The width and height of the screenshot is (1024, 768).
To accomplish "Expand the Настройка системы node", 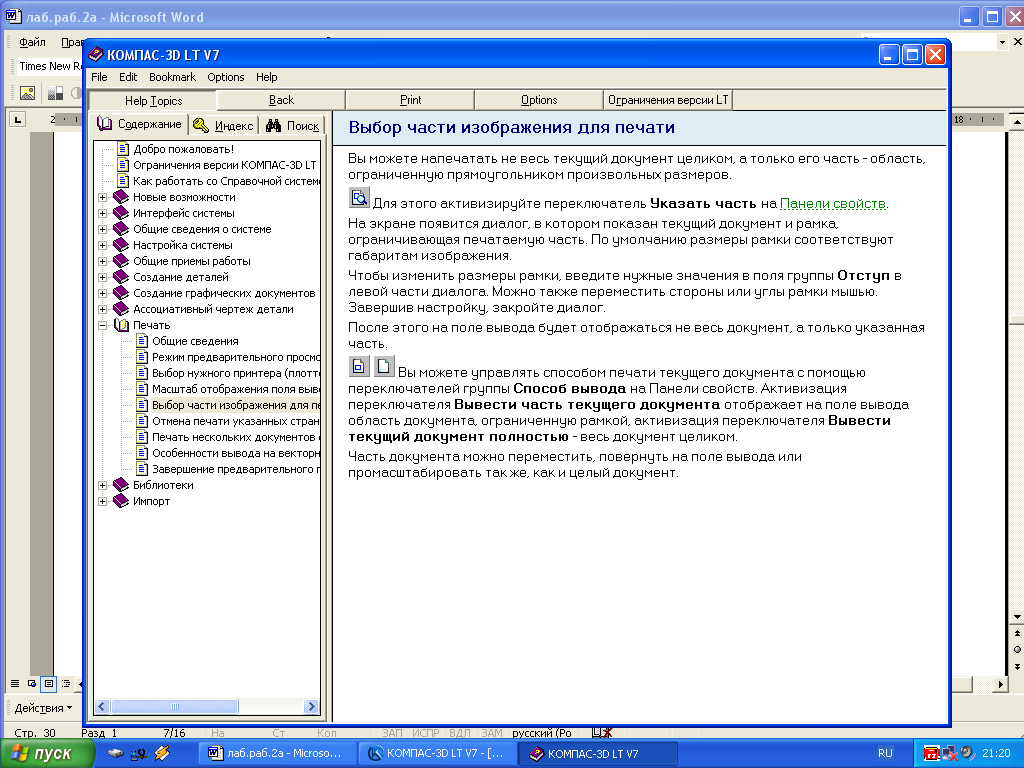I will click(x=103, y=245).
